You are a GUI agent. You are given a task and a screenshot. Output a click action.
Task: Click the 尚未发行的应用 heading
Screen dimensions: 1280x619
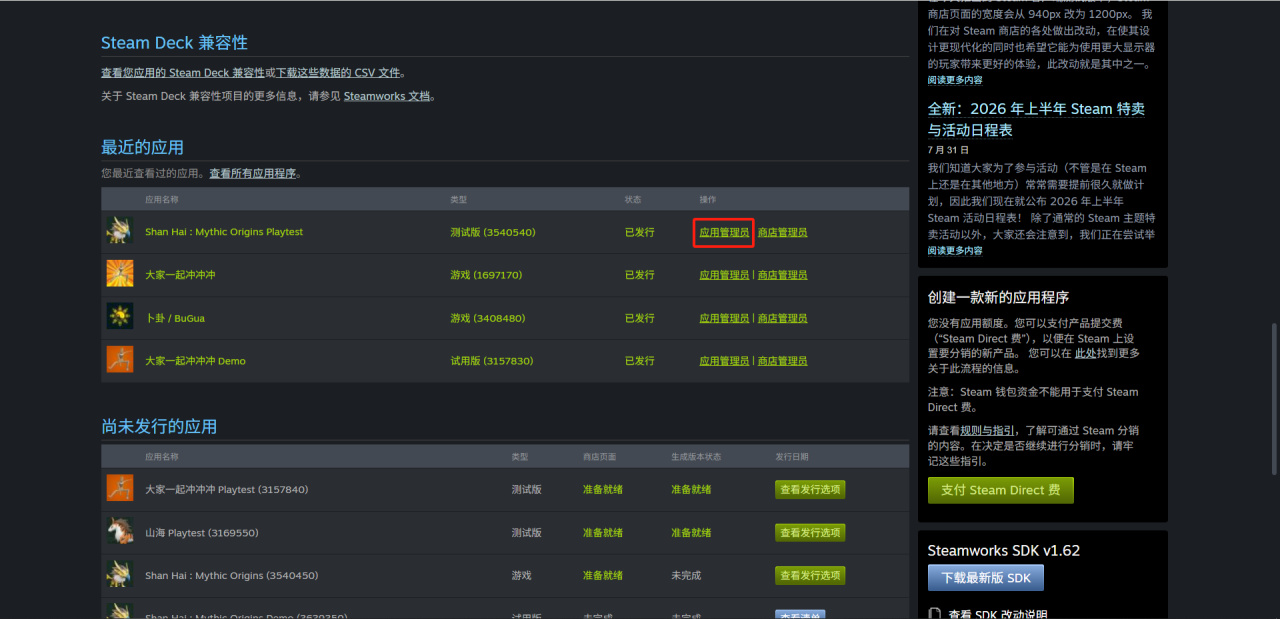click(159, 426)
